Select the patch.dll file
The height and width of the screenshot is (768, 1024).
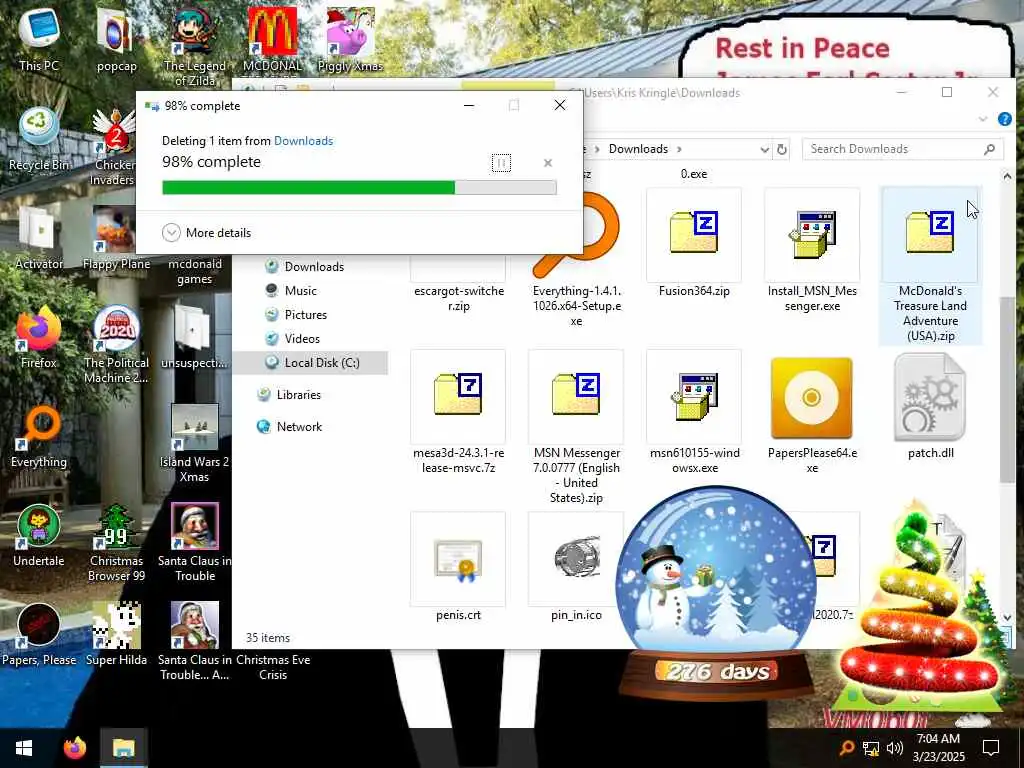point(931,405)
